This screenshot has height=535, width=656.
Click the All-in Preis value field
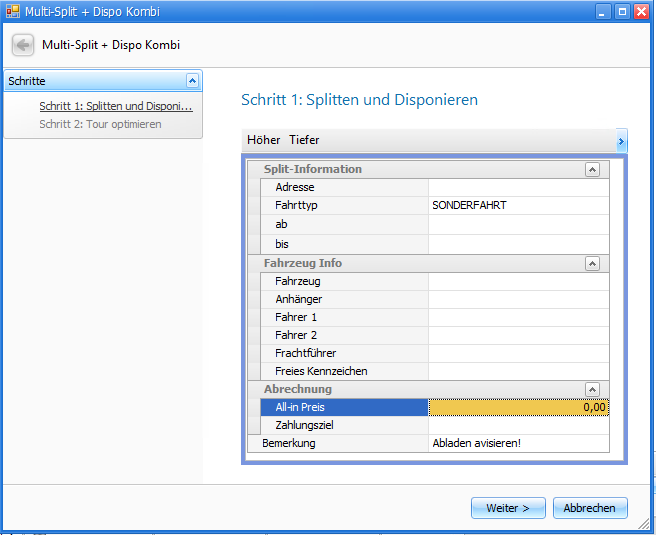point(517,407)
